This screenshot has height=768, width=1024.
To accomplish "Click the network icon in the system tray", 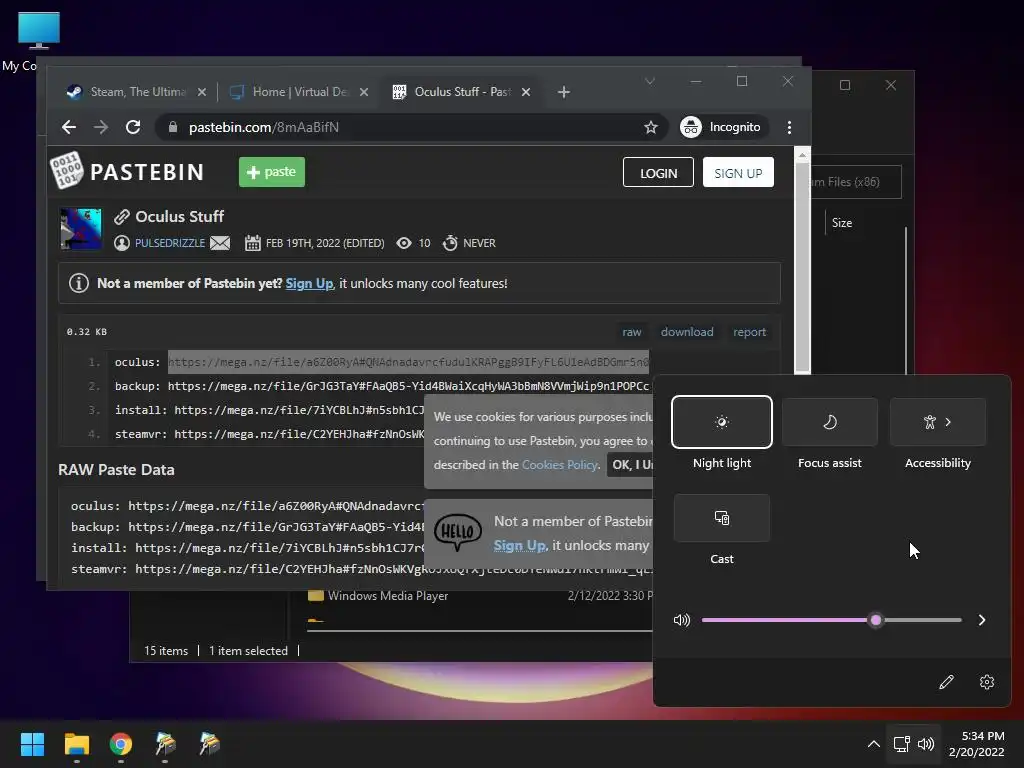I will (901, 744).
